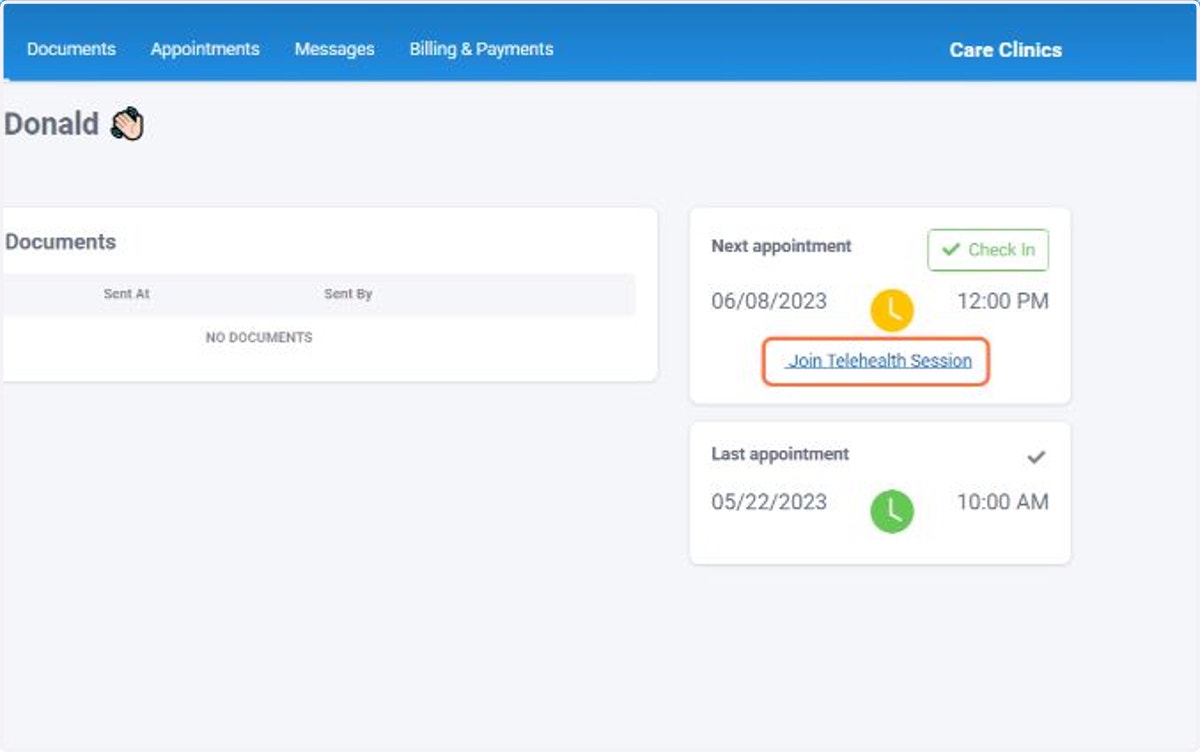
Task: Click the Next appointment heading
Action: pyautogui.click(x=782, y=246)
